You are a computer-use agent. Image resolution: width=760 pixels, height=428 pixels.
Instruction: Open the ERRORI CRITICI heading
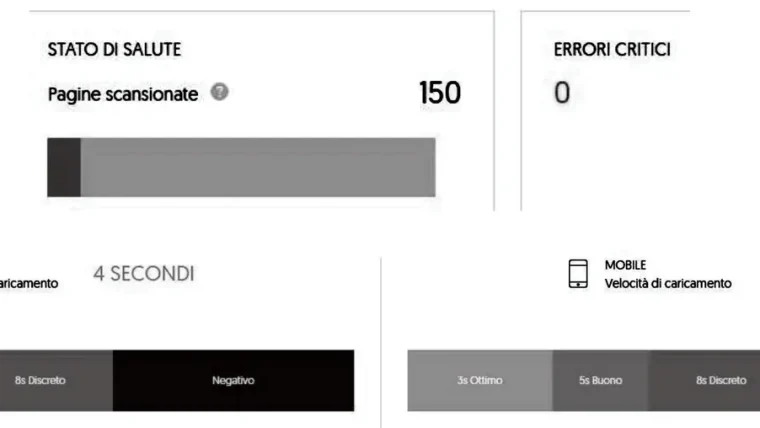(x=612, y=49)
